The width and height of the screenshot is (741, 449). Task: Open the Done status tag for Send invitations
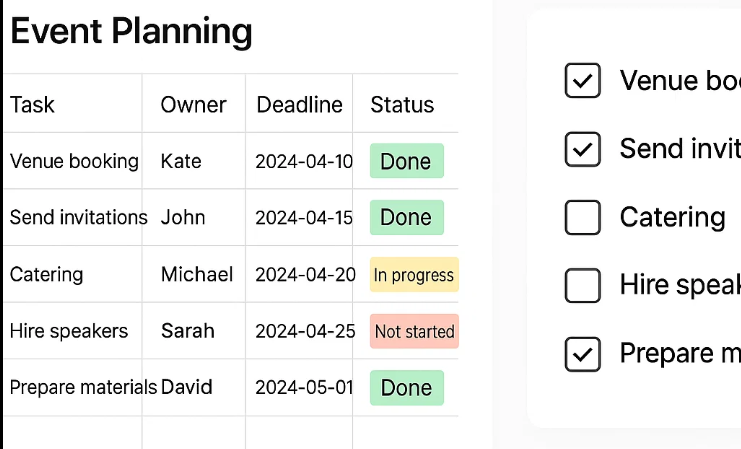point(406,217)
